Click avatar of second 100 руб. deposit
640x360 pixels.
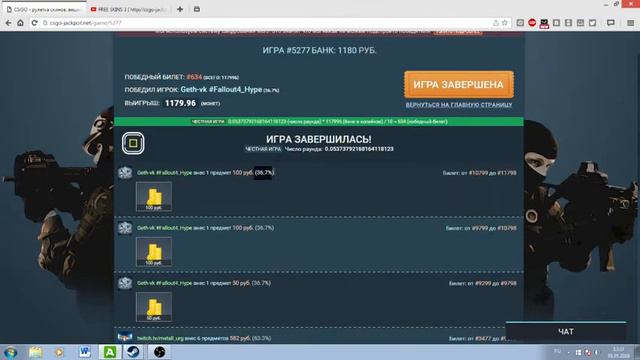pos(125,228)
